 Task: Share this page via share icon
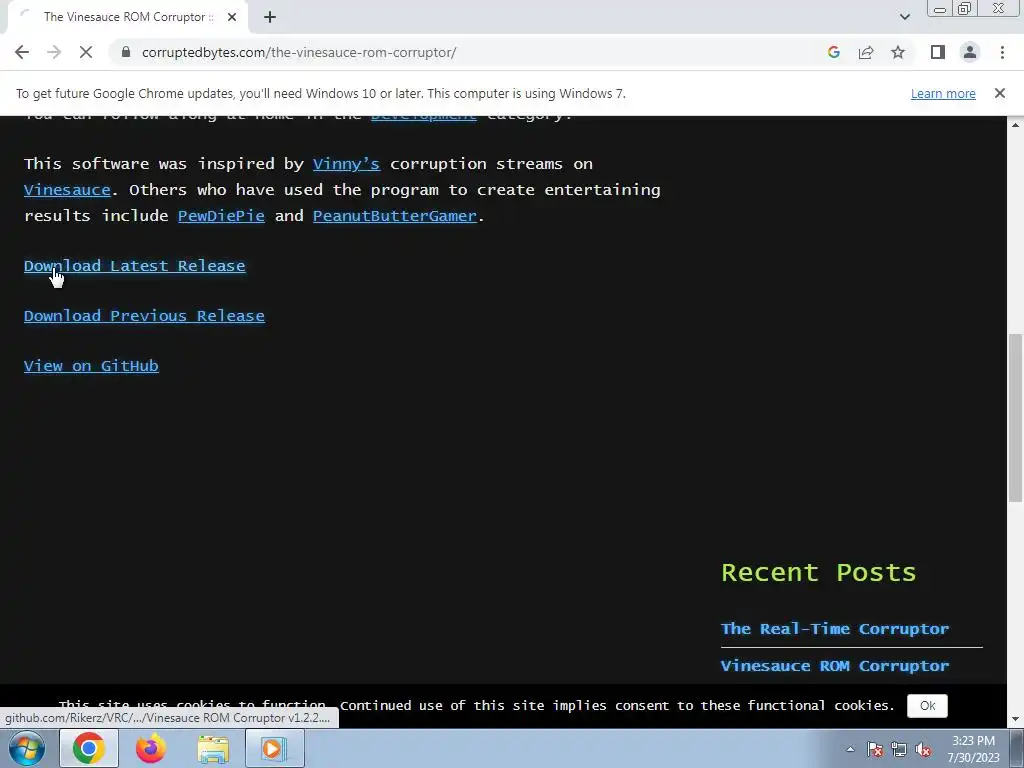click(866, 52)
